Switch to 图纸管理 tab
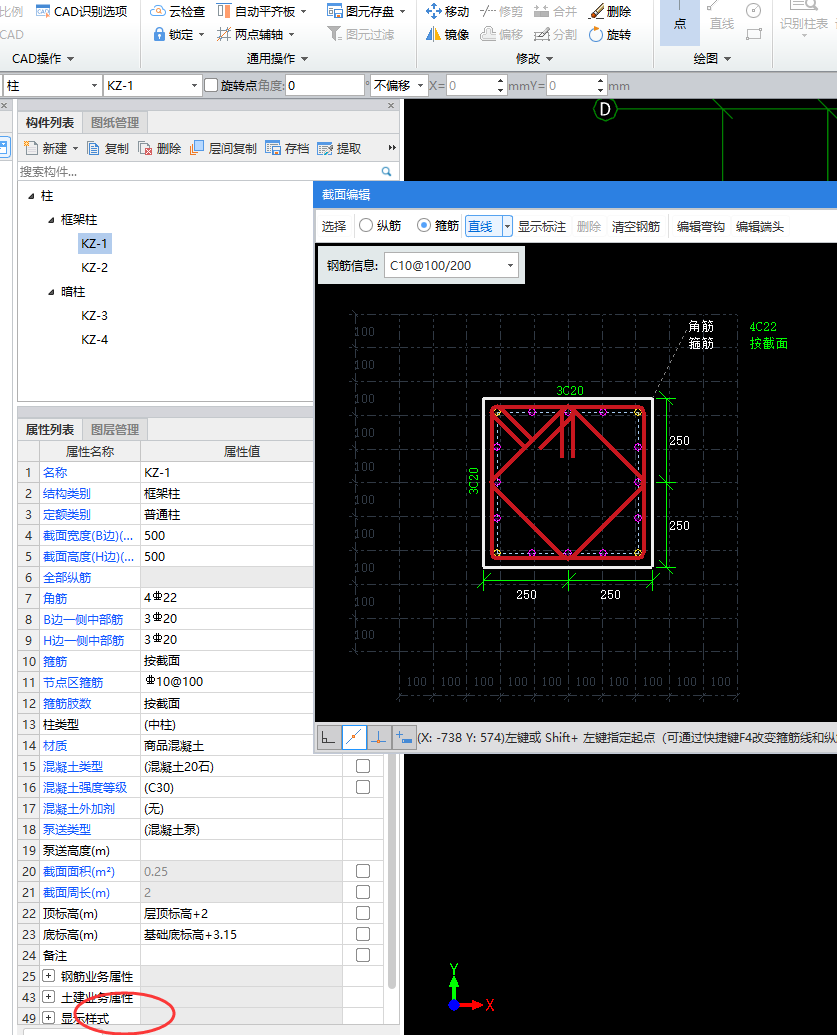 (115, 123)
